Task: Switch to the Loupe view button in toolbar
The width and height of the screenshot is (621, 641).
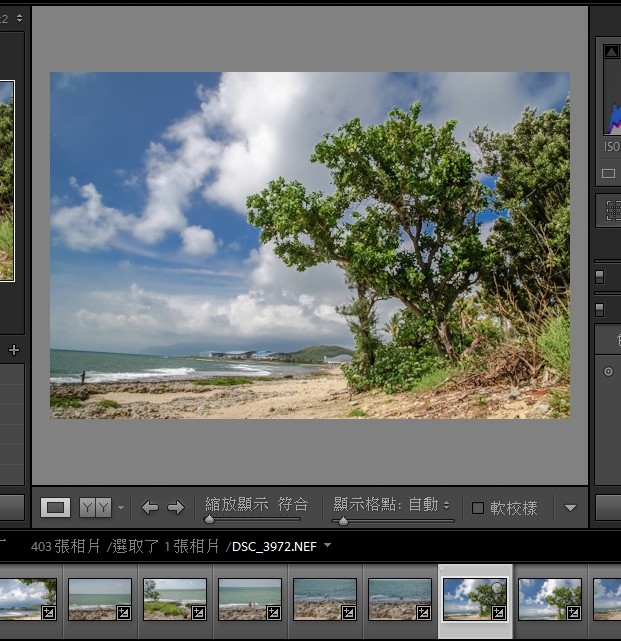Action: [56, 508]
